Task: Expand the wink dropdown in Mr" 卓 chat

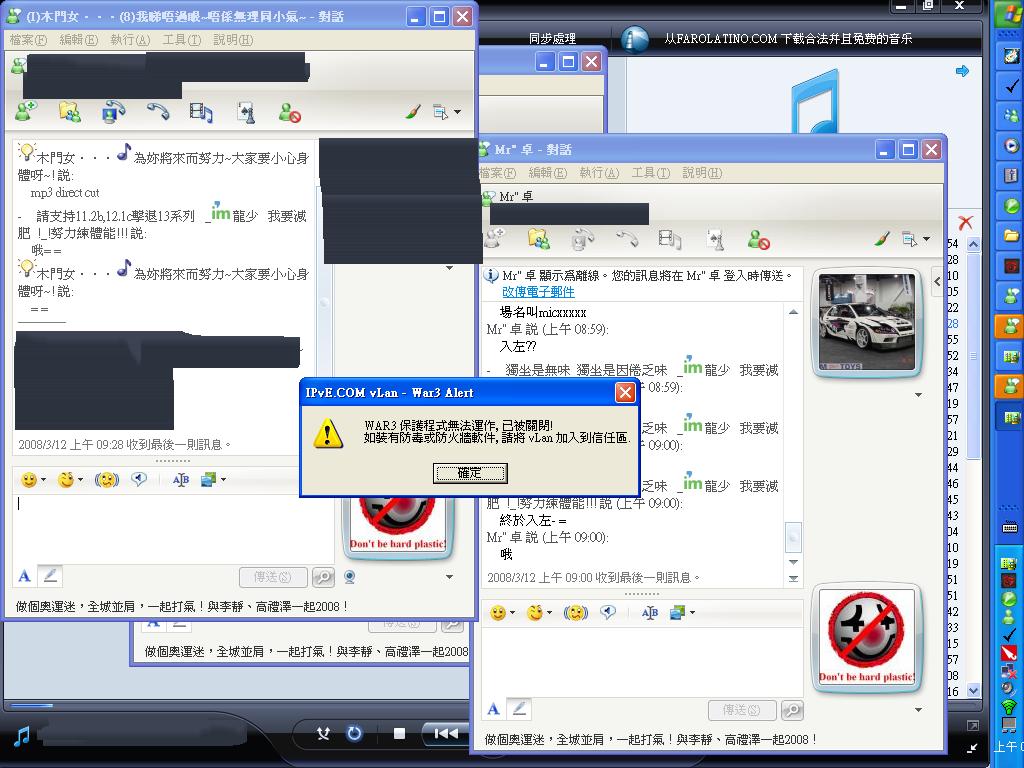Action: click(550, 613)
